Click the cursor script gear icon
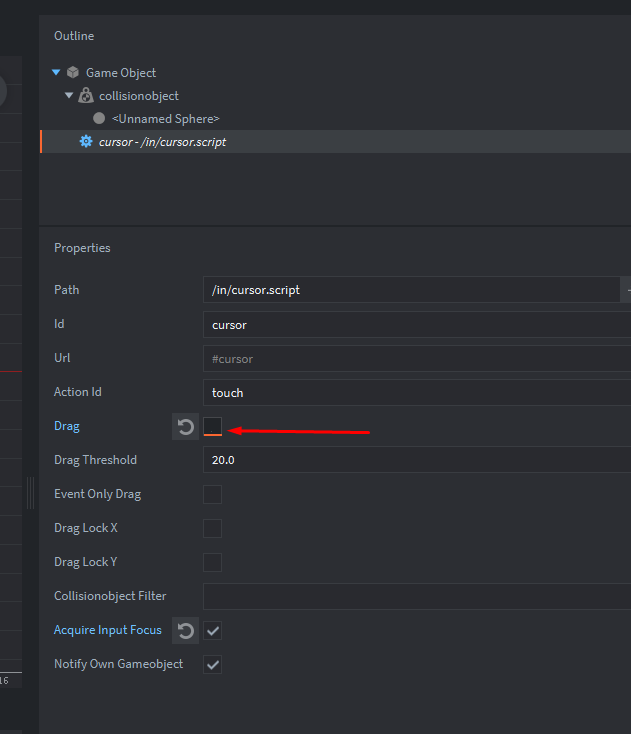 [86, 142]
